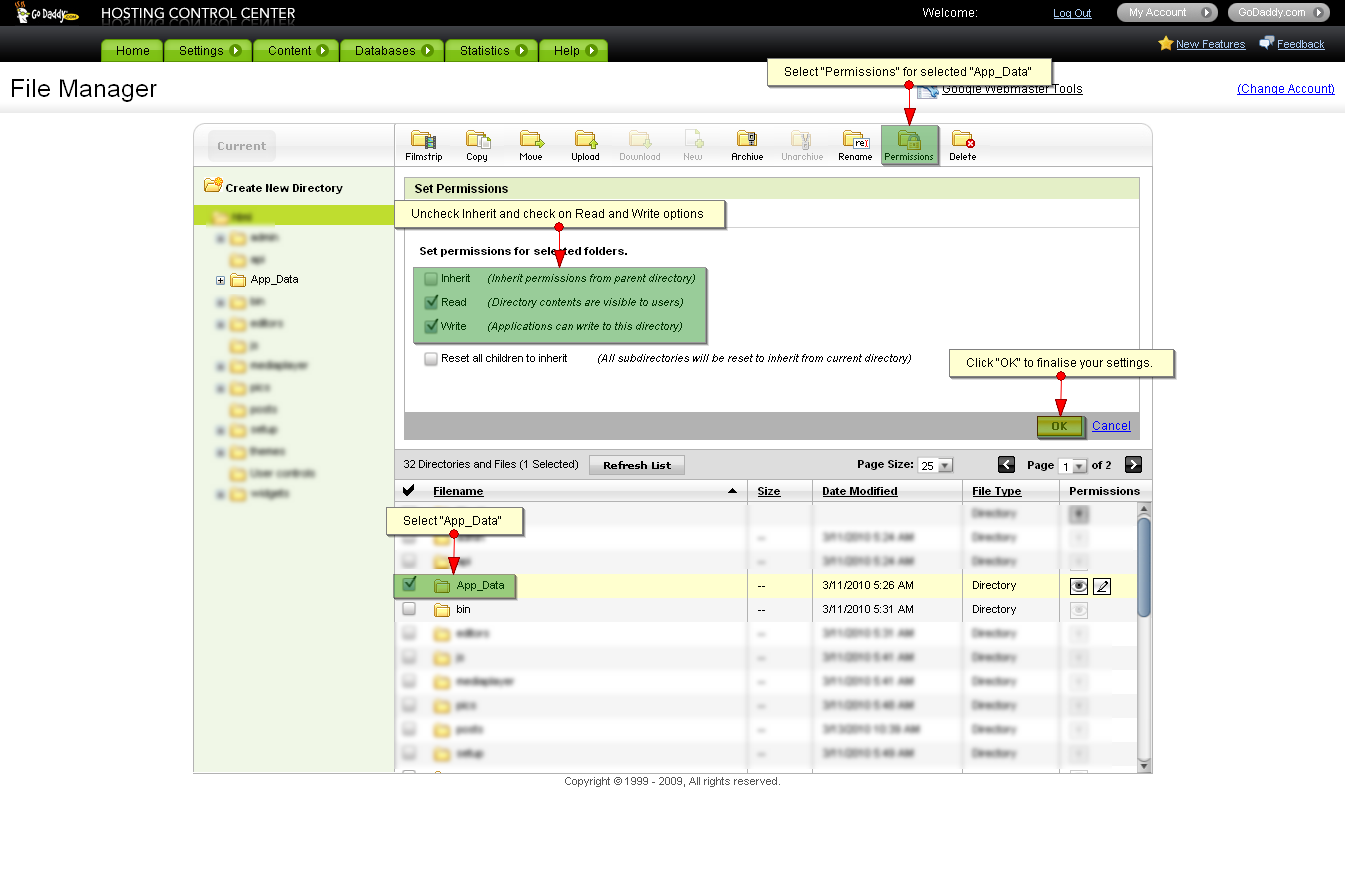The height and width of the screenshot is (894, 1345).
Task: Uncheck the Write permission checkbox
Action: [x=431, y=327]
